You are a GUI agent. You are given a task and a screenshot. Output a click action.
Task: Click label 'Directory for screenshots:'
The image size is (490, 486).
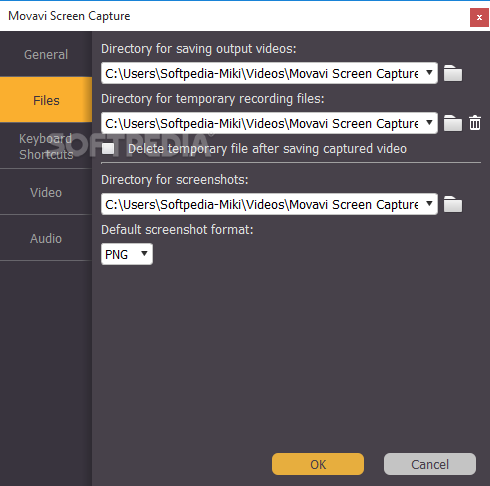tap(175, 180)
